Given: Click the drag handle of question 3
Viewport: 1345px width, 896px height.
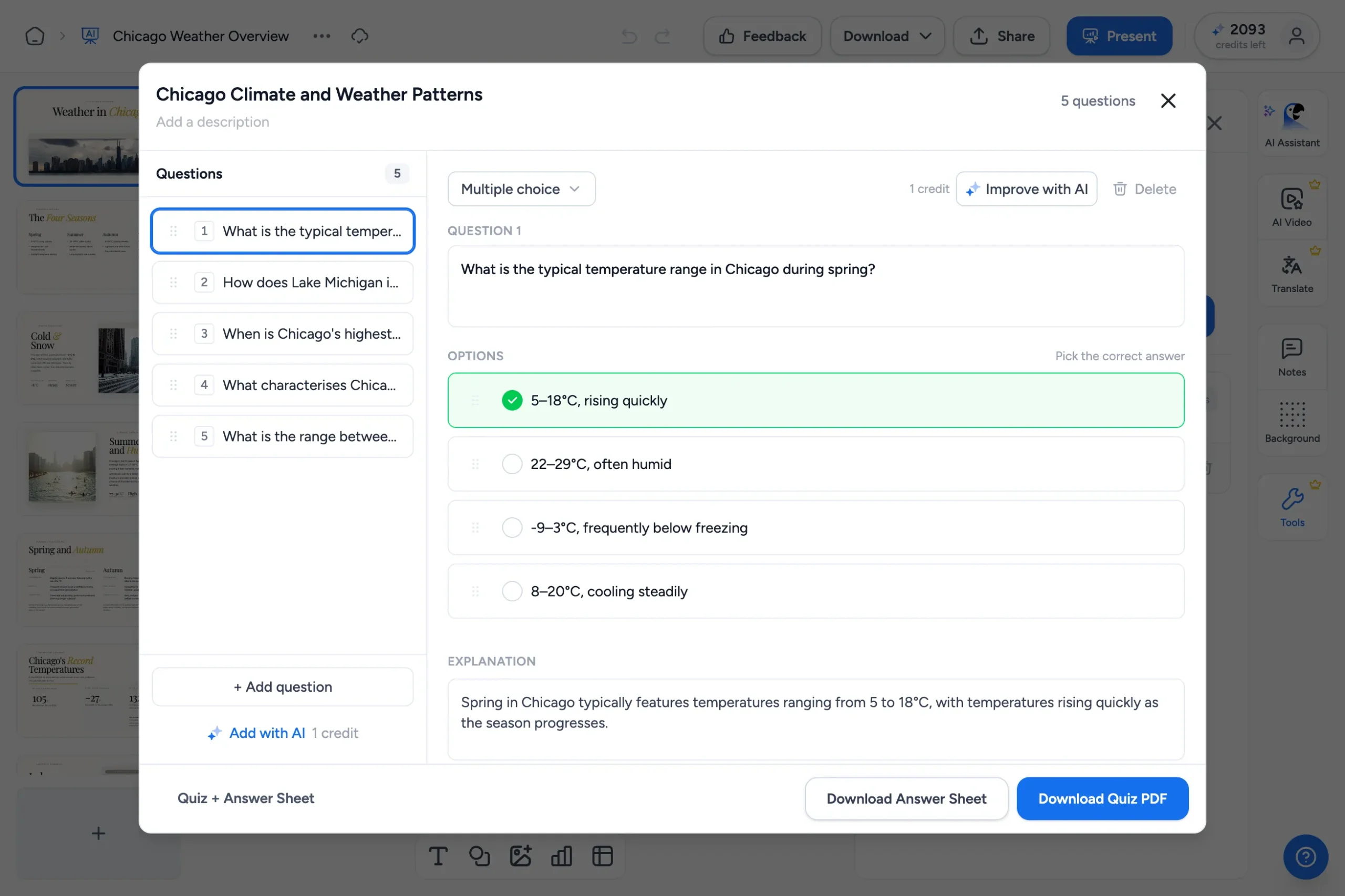Looking at the screenshot, I should (x=173, y=334).
